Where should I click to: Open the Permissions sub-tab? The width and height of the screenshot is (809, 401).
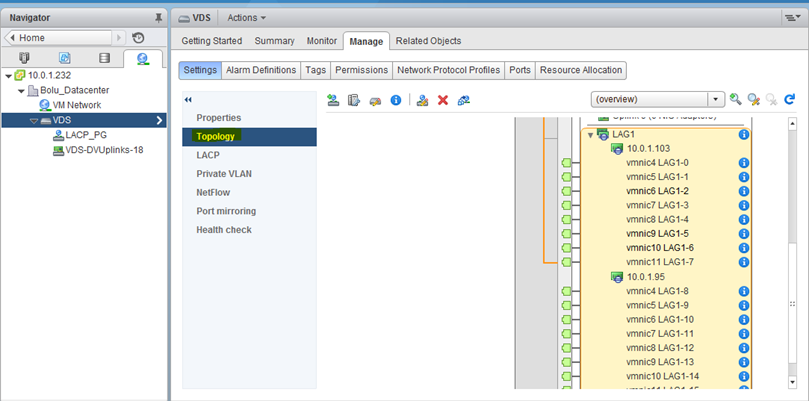coord(362,70)
